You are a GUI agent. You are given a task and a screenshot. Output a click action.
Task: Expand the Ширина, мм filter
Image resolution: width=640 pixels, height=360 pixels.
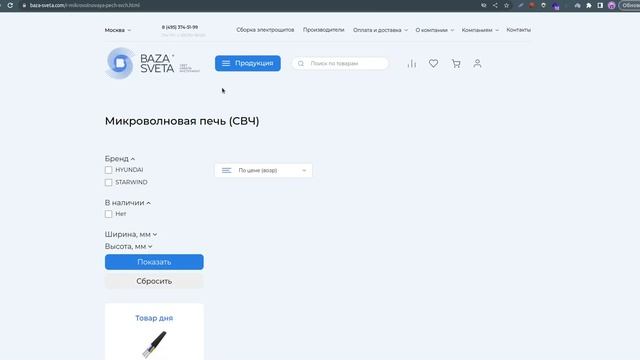131,234
